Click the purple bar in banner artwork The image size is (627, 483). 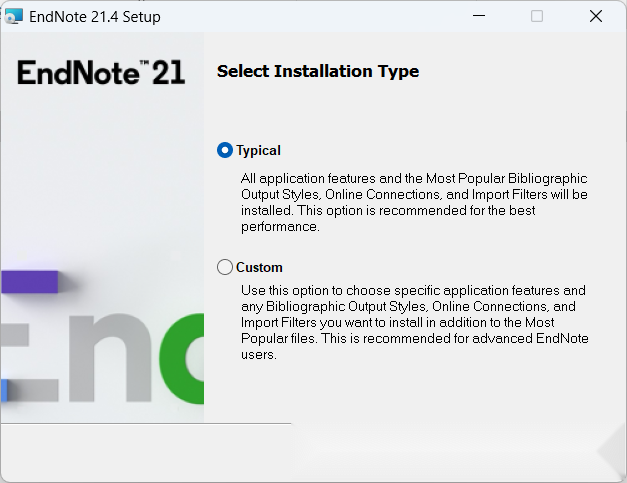(x=30, y=281)
